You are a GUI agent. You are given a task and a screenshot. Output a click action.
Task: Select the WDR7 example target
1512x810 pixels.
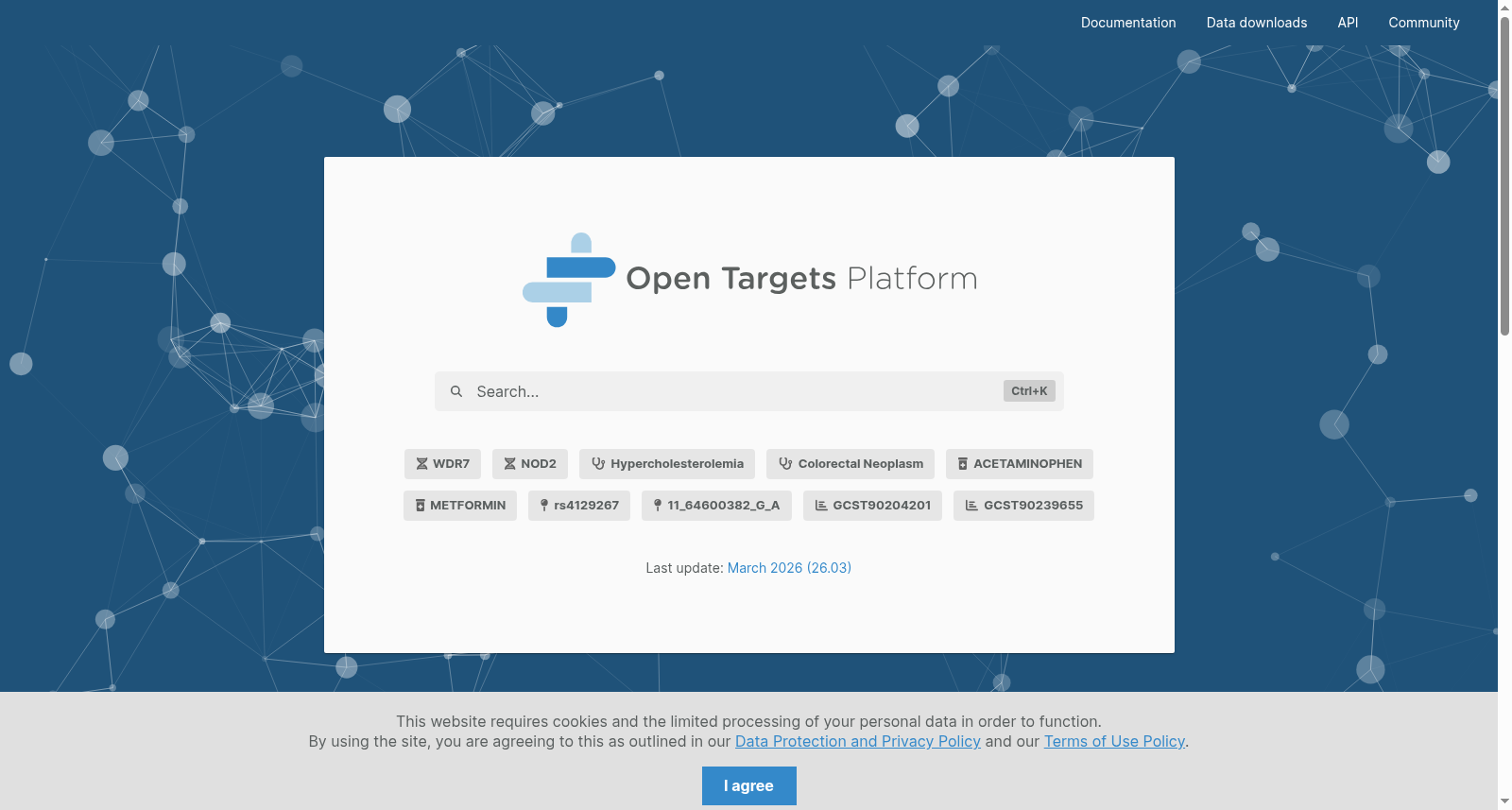(442, 464)
